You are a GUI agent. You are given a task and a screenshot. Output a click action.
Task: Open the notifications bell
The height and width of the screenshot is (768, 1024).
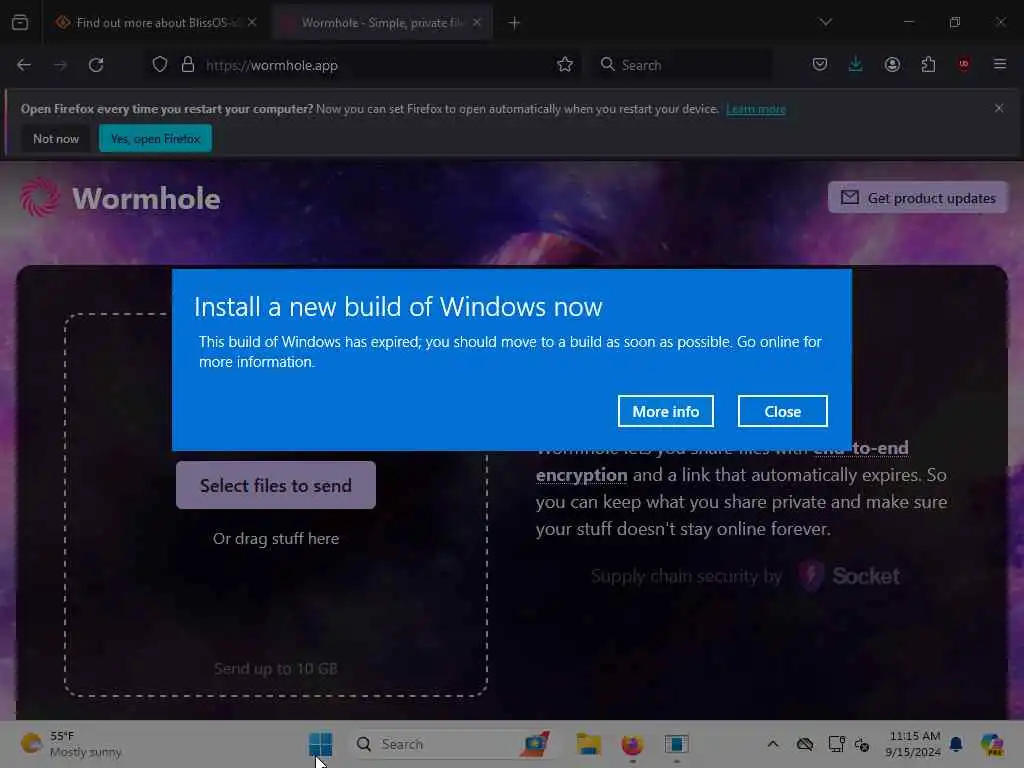956,744
